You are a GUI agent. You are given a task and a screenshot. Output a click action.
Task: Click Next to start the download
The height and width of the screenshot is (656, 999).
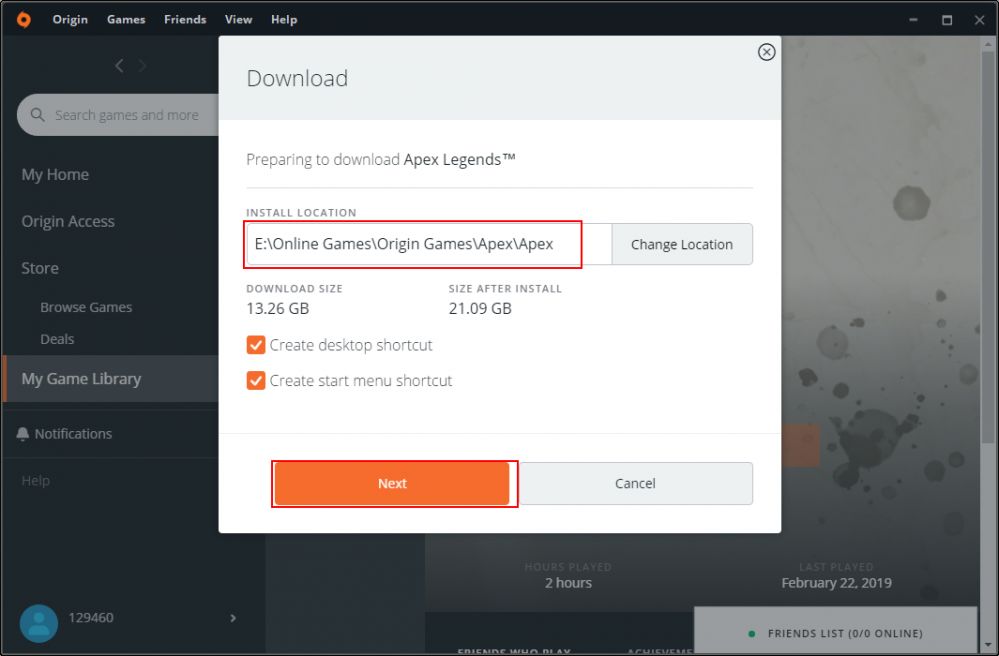392,483
